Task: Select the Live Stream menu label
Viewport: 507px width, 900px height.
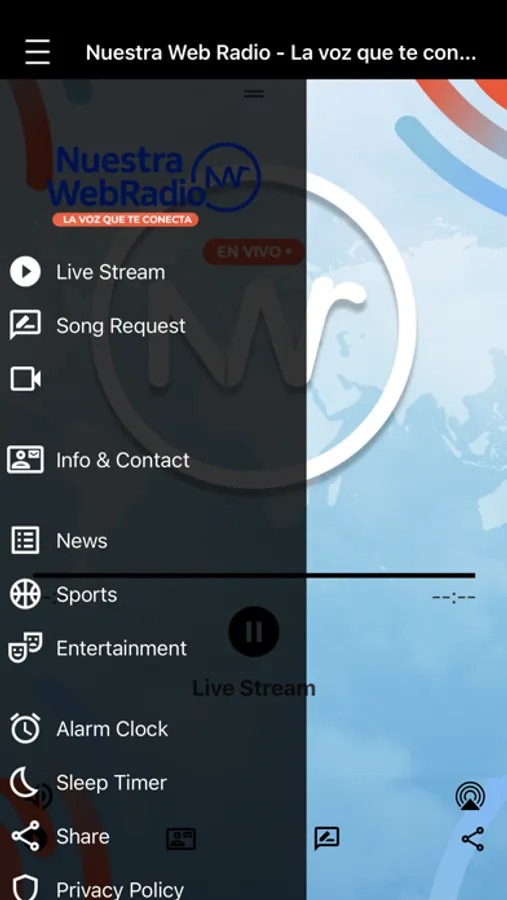Action: 110,272
